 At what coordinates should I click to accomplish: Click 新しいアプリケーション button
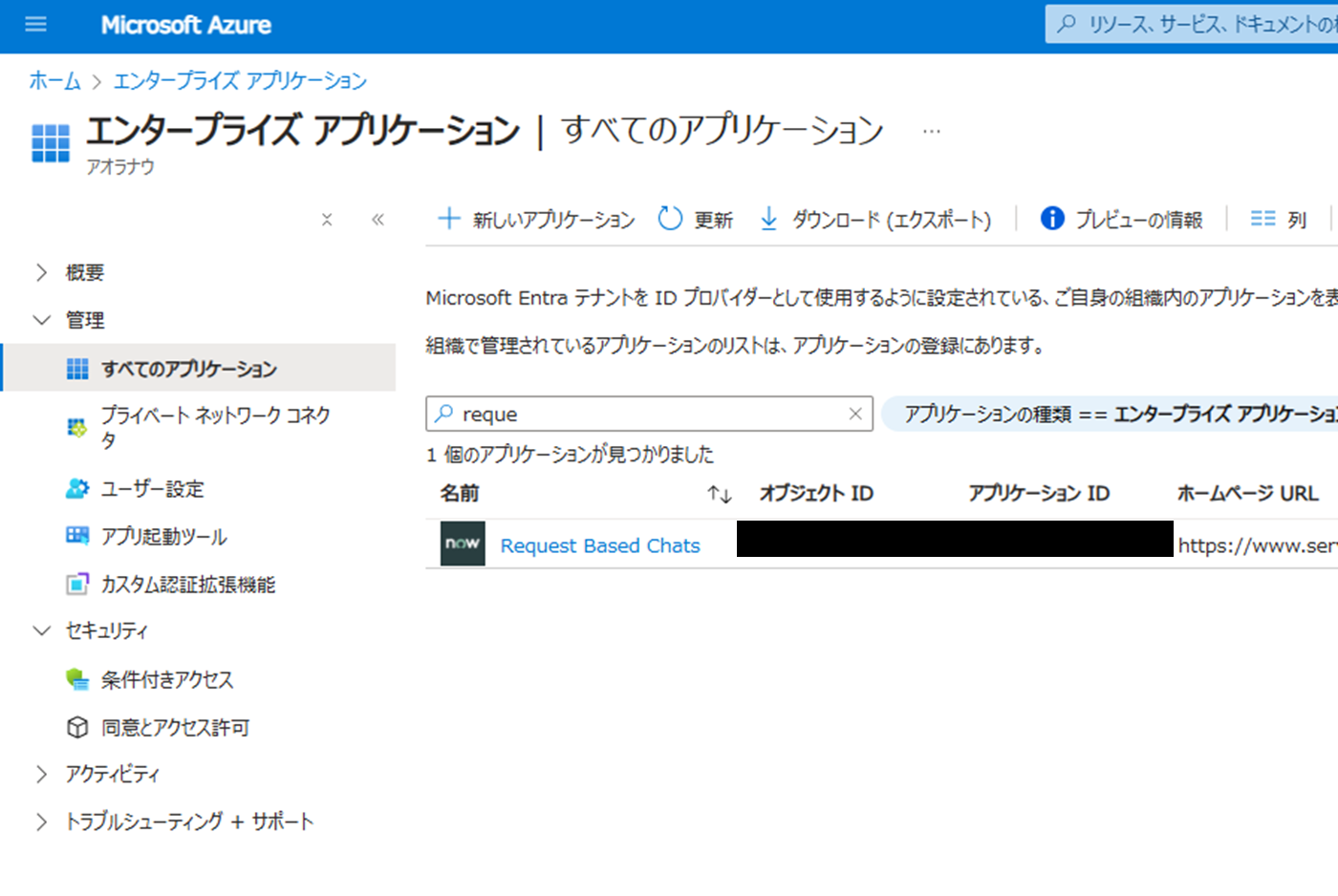click(536, 220)
